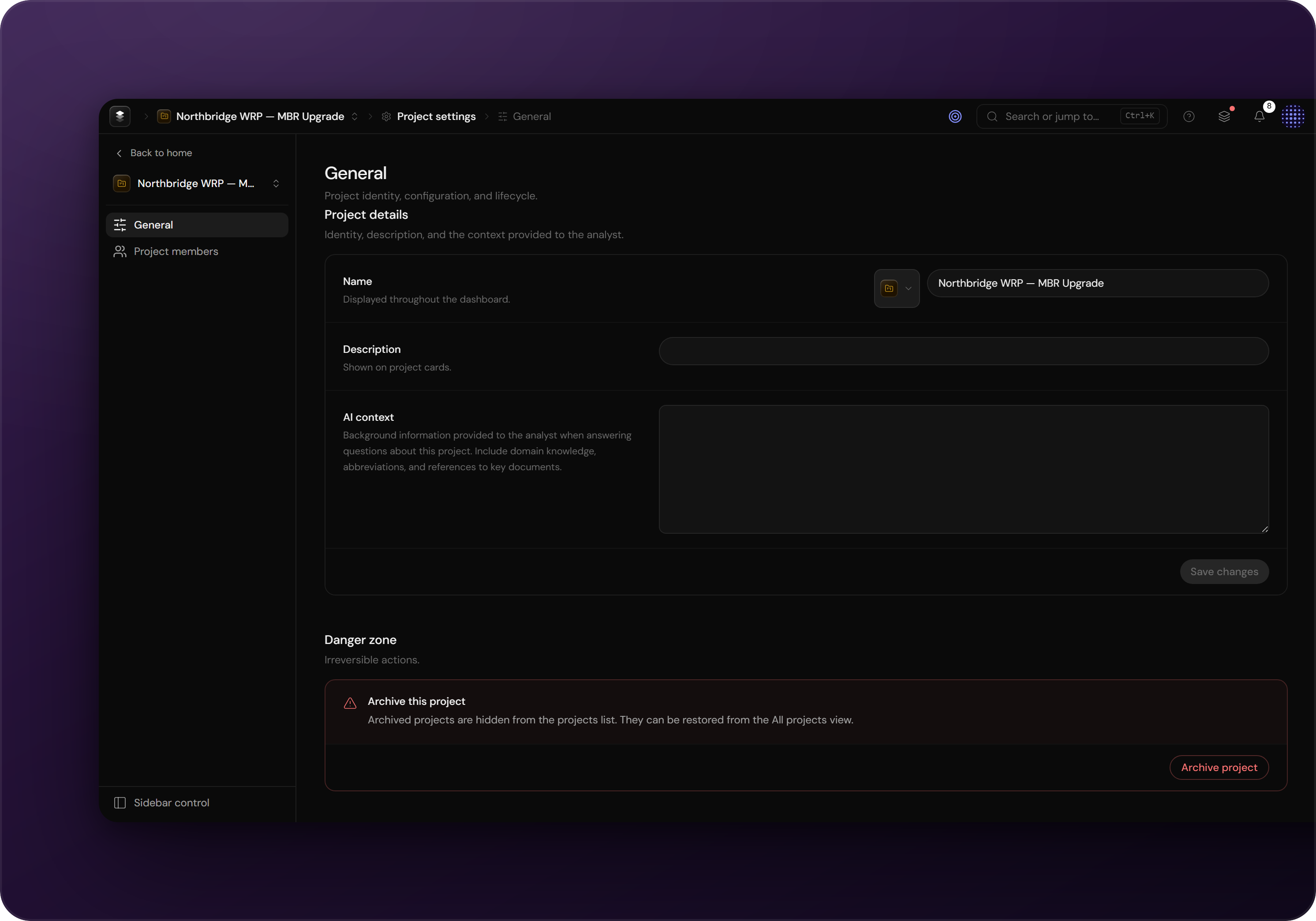Viewport: 1316px width, 921px height.
Task: Click Back to home link
Action: [161, 153]
